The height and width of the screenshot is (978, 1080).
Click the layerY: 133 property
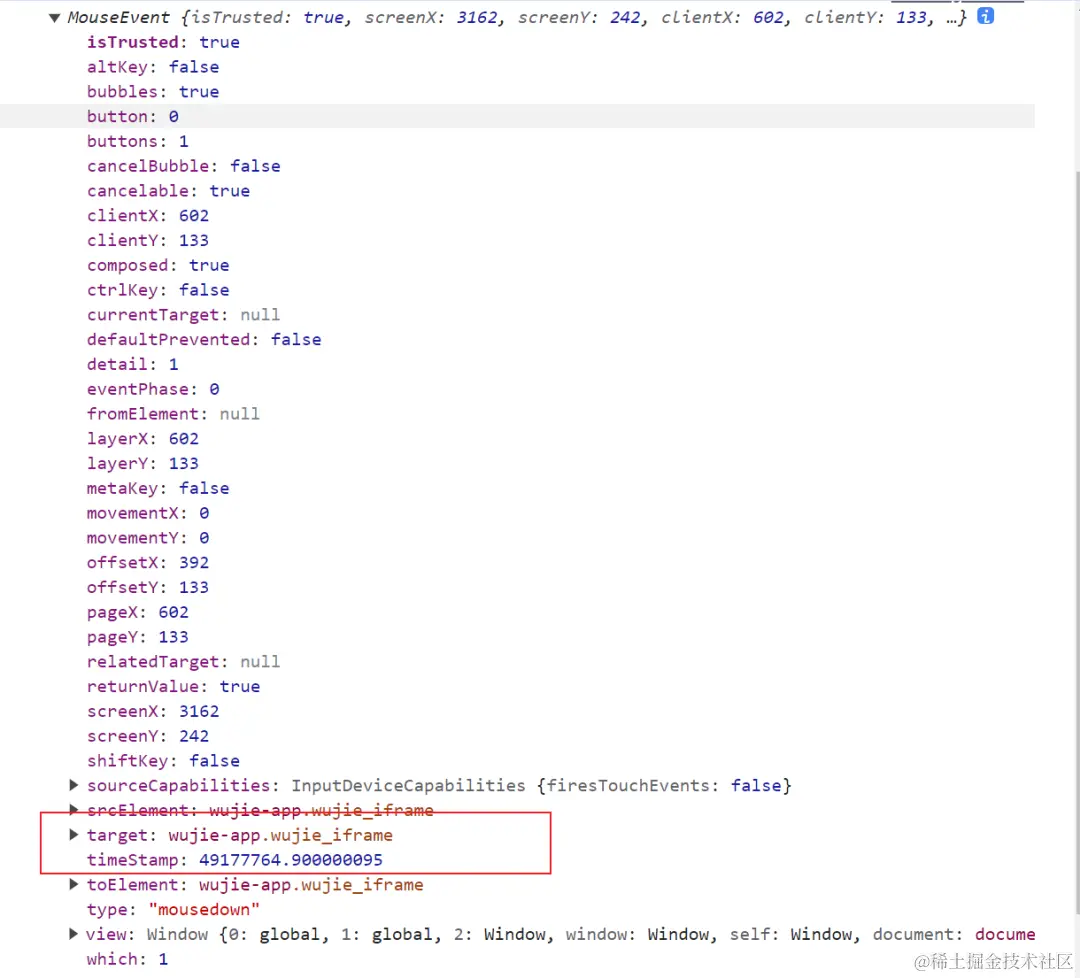pyautogui.click(x=143, y=464)
